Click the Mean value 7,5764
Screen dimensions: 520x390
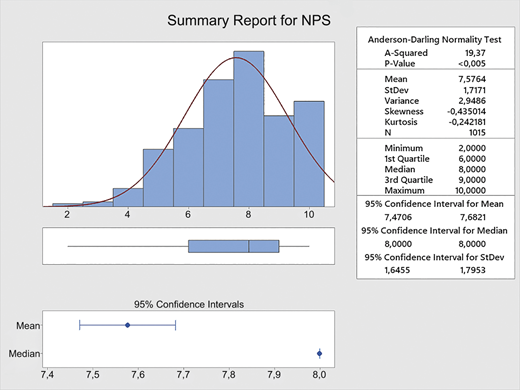click(472, 79)
